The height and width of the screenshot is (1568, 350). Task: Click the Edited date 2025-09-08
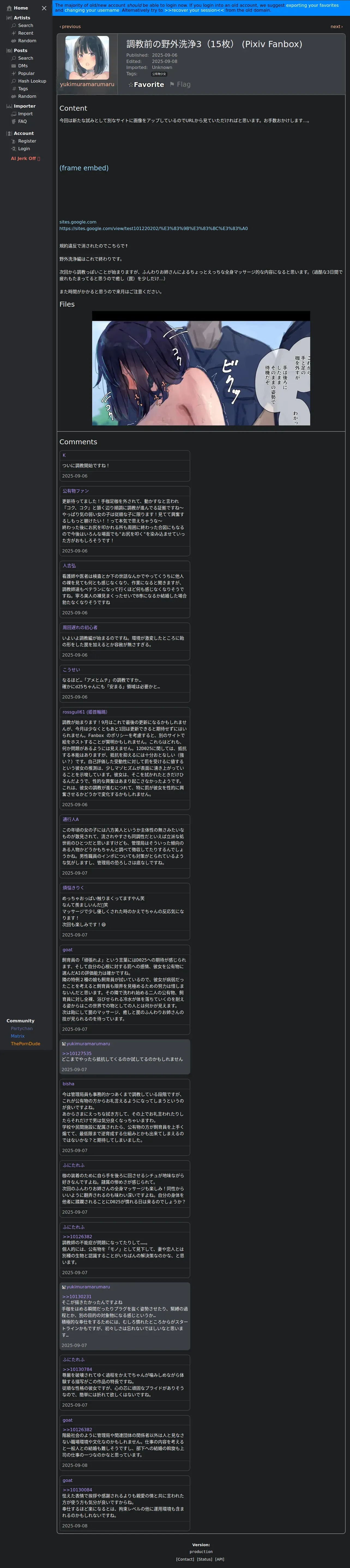point(165,62)
